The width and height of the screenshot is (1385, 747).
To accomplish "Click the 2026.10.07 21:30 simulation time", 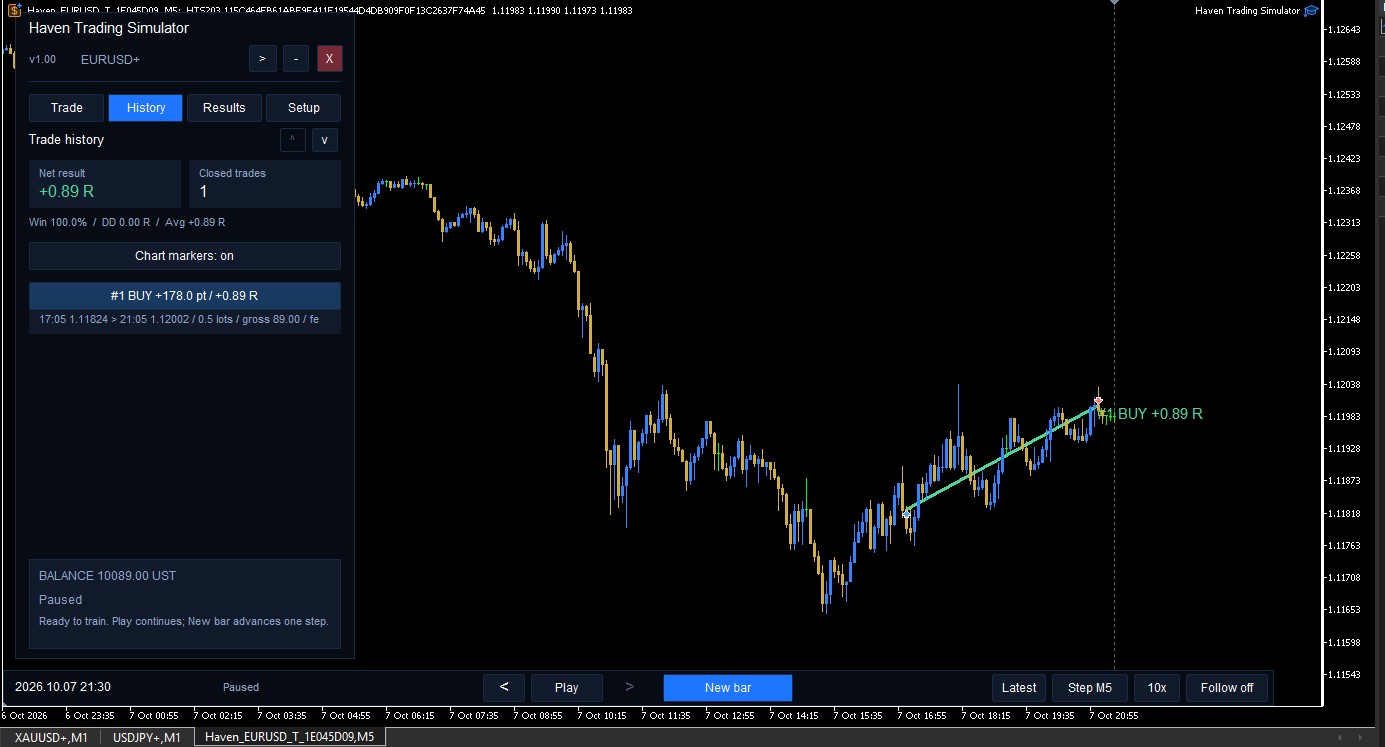I will pyautogui.click(x=63, y=687).
